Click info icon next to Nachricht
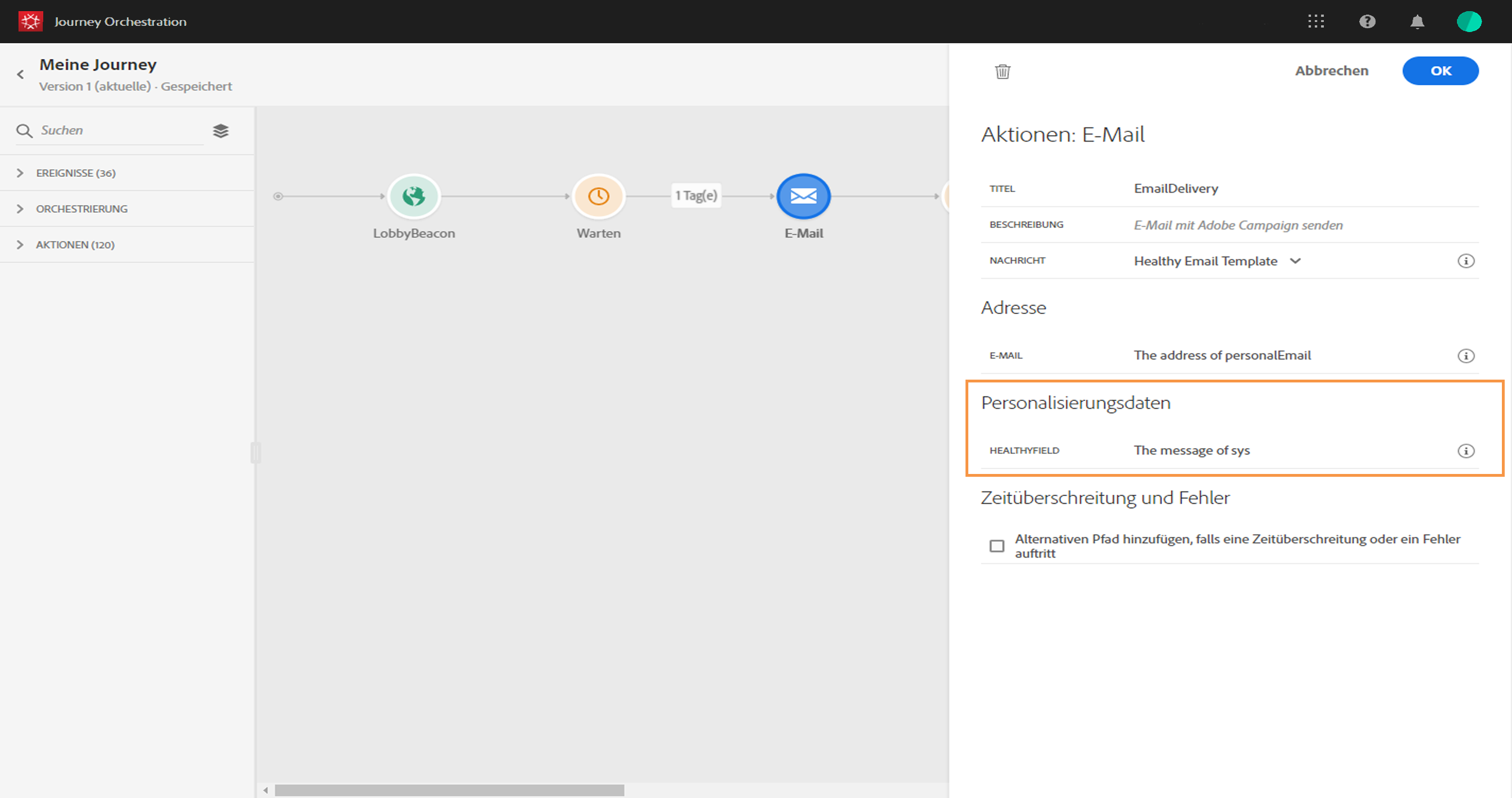Viewport: 1512px width, 798px height. [x=1465, y=261]
